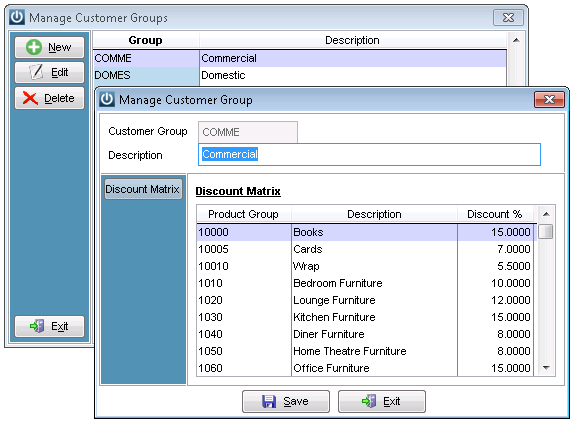The width and height of the screenshot is (576, 421).
Task: Select the COMME Commercial group row
Action: pyautogui.click(x=300, y=58)
